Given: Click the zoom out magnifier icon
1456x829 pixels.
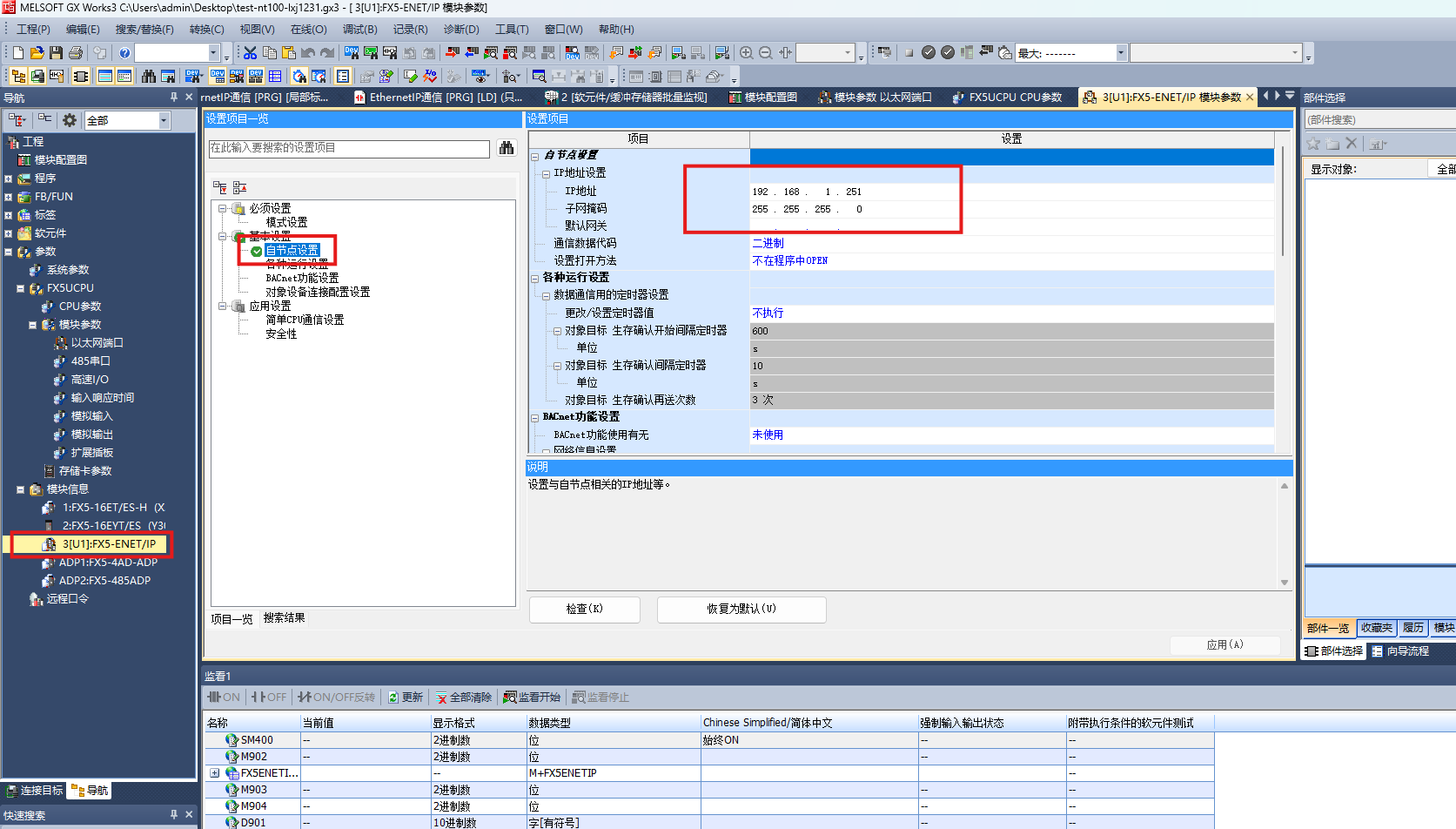Looking at the screenshot, I should click(766, 53).
